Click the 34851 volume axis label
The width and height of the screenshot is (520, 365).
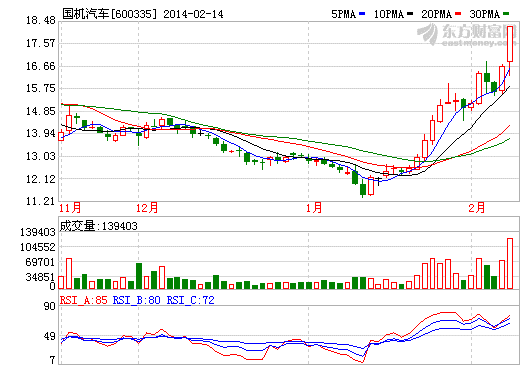[40, 277]
